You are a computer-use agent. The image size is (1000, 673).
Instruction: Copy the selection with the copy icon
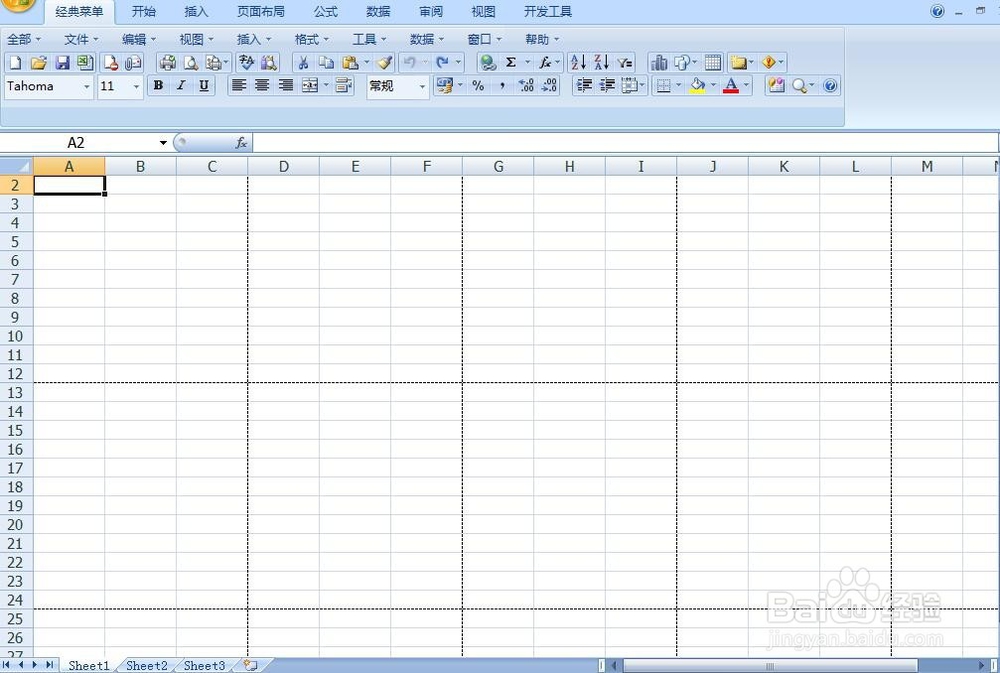(x=327, y=63)
